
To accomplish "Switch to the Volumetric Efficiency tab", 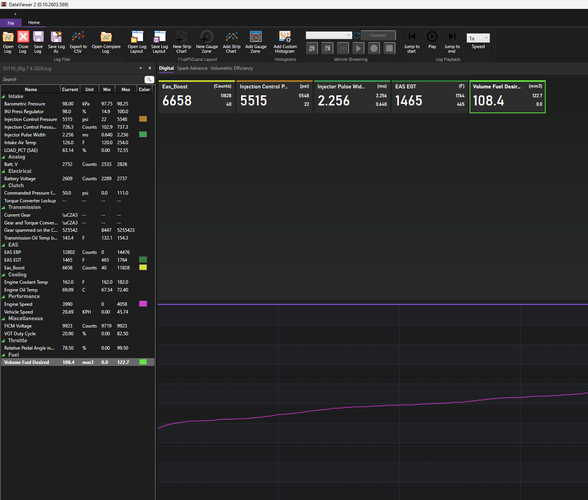I will click(x=232, y=68).
